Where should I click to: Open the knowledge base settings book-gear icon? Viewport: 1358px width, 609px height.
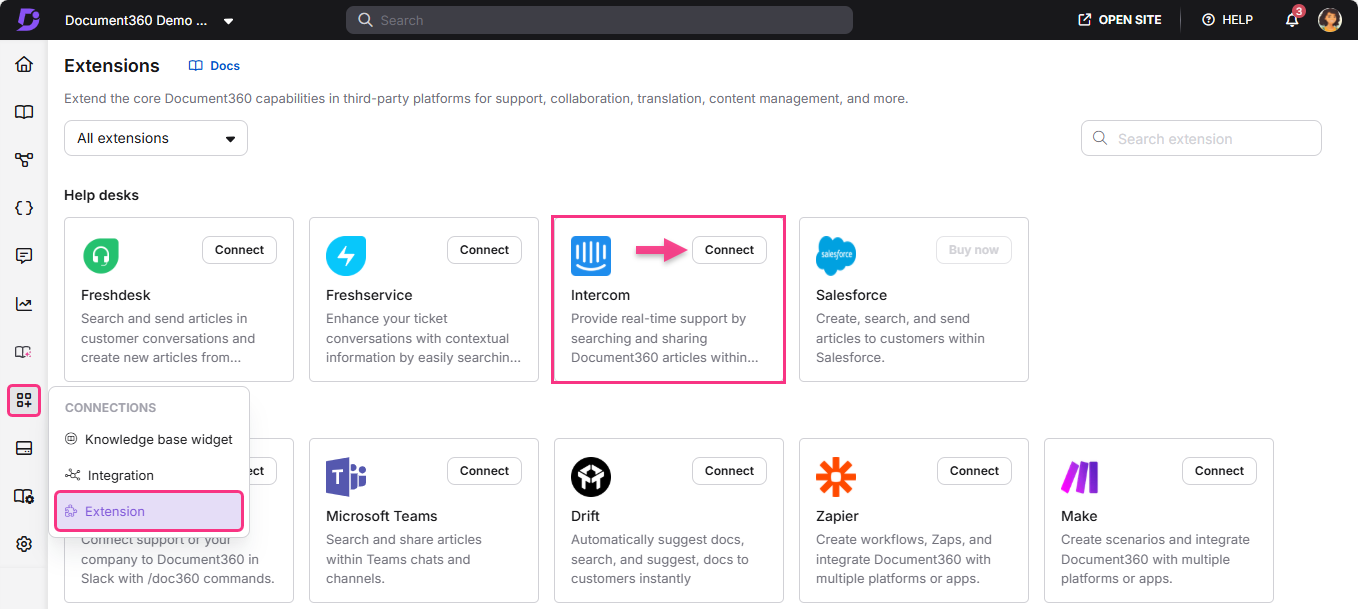[24, 496]
